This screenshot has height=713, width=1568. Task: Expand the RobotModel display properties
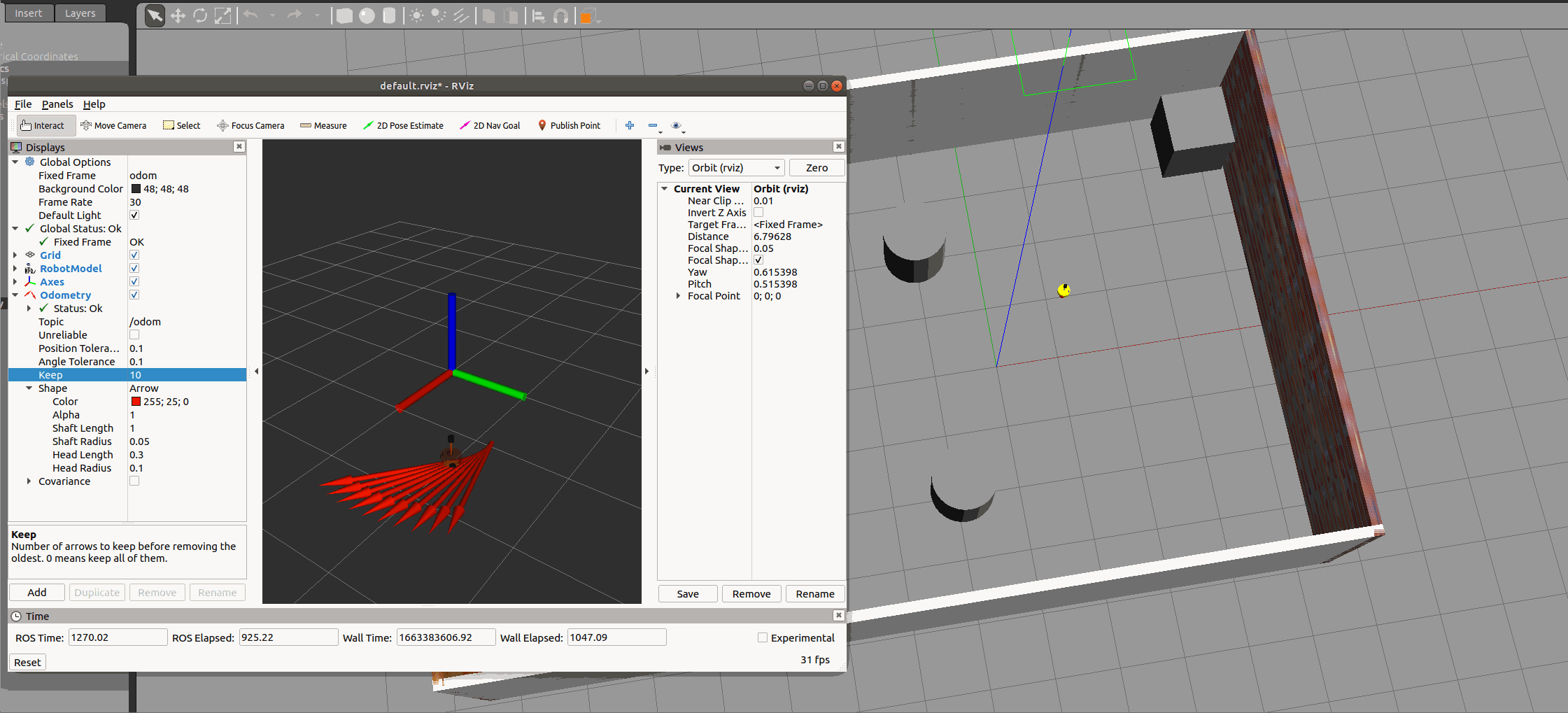click(15, 268)
